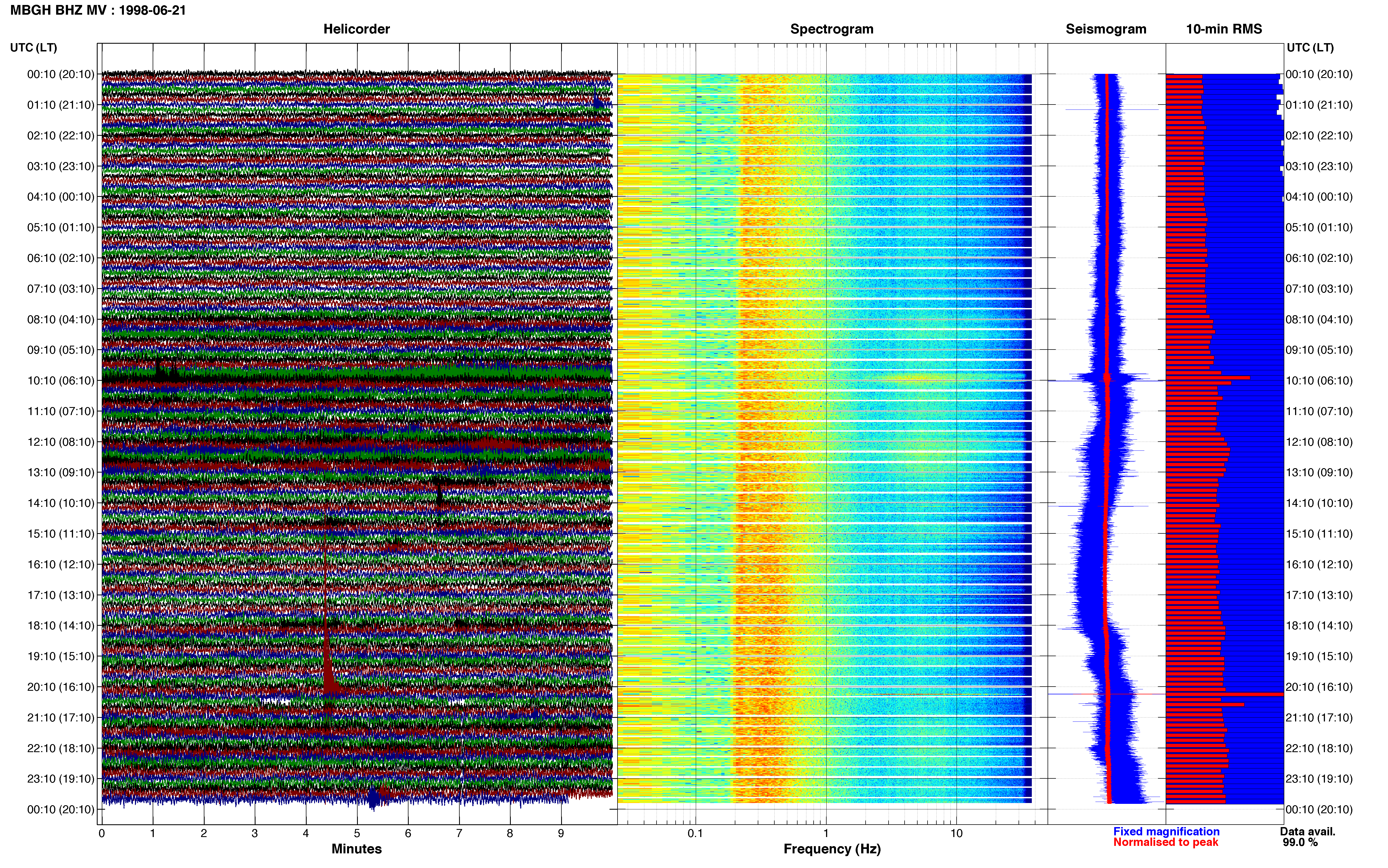
Task: Click the left 12:10 (08:10) time label
Action: (61, 442)
